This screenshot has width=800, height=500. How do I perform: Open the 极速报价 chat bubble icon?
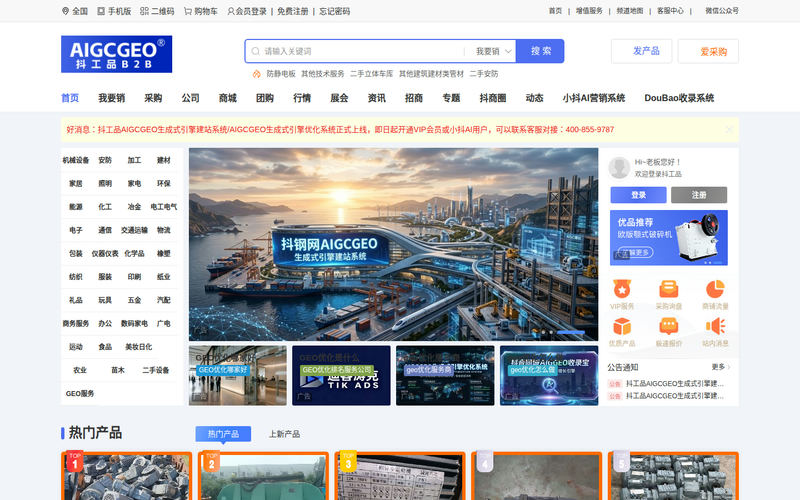(668, 326)
